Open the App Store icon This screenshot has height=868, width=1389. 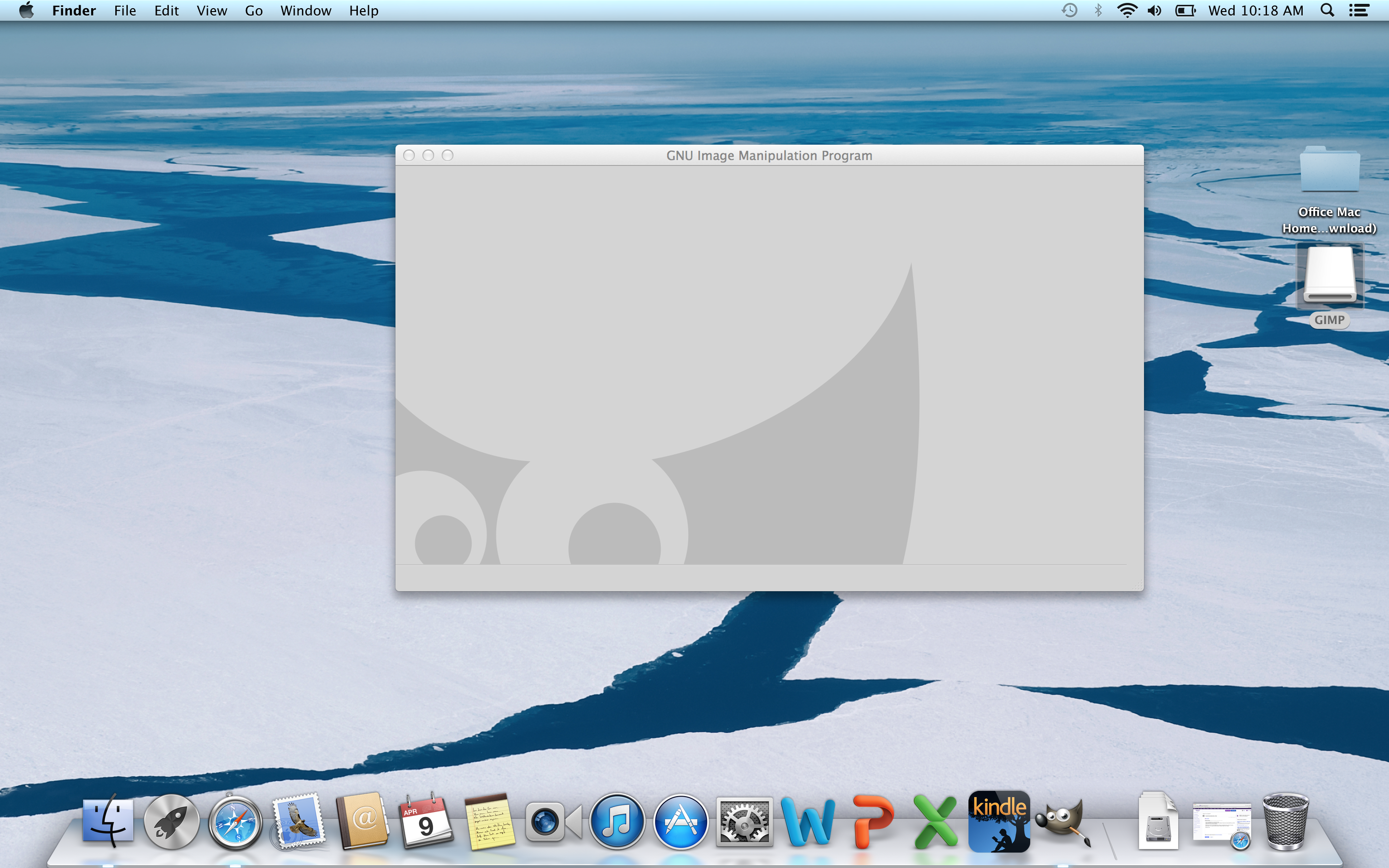(681, 822)
